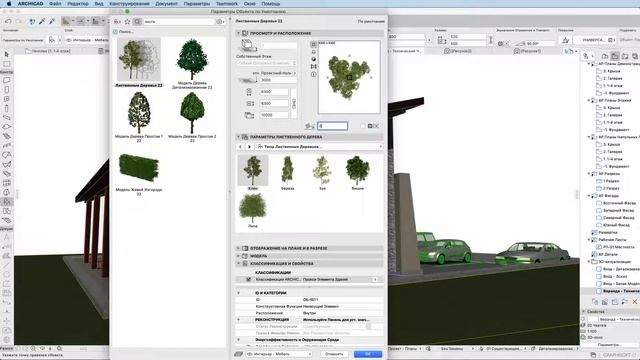The height and width of the screenshot is (360, 640).
Task: Select the Marquee tool in the toolbox
Action: 7,64
